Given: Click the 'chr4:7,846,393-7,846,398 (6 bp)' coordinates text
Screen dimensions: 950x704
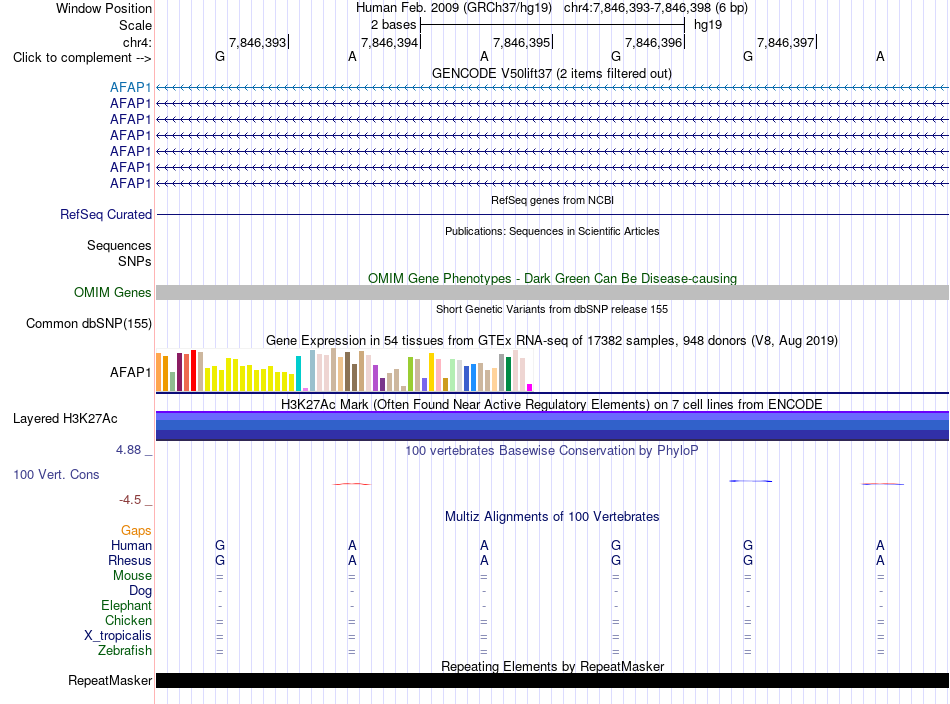Looking at the screenshot, I should pos(656,8).
